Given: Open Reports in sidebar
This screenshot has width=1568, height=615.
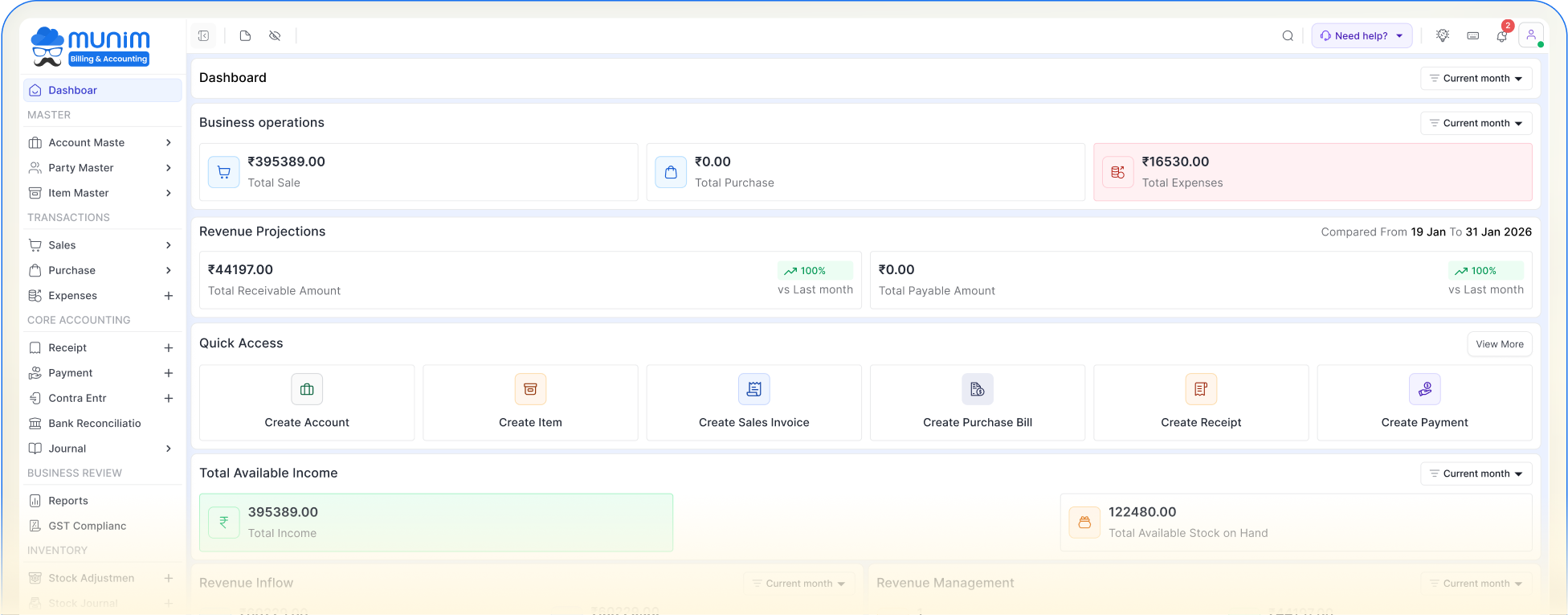Looking at the screenshot, I should (103, 501).
